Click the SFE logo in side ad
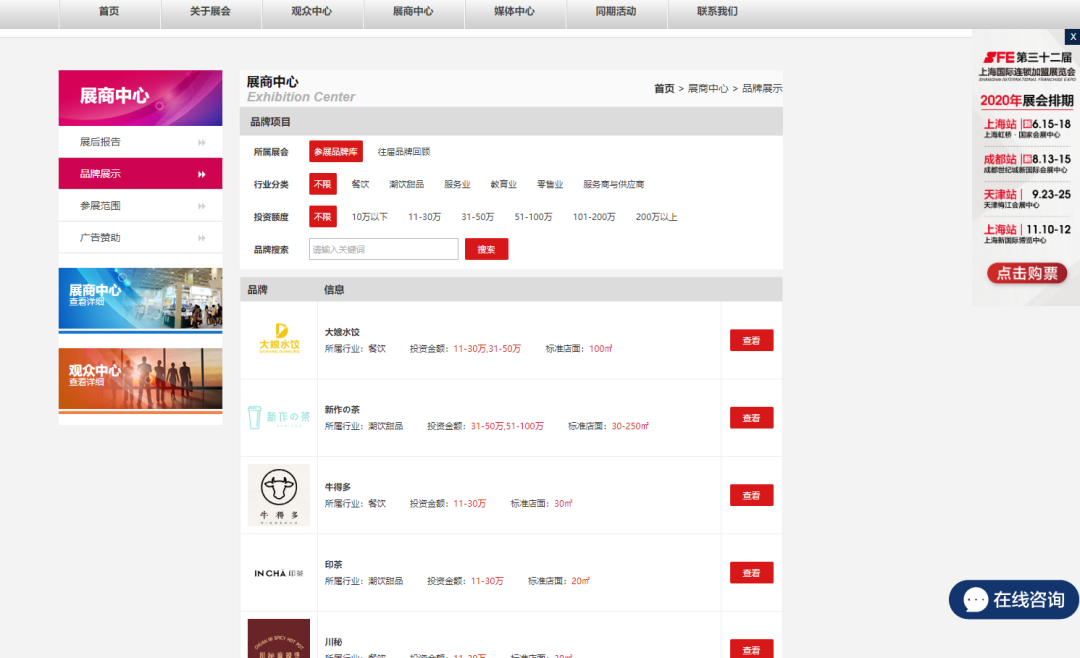 tap(999, 57)
